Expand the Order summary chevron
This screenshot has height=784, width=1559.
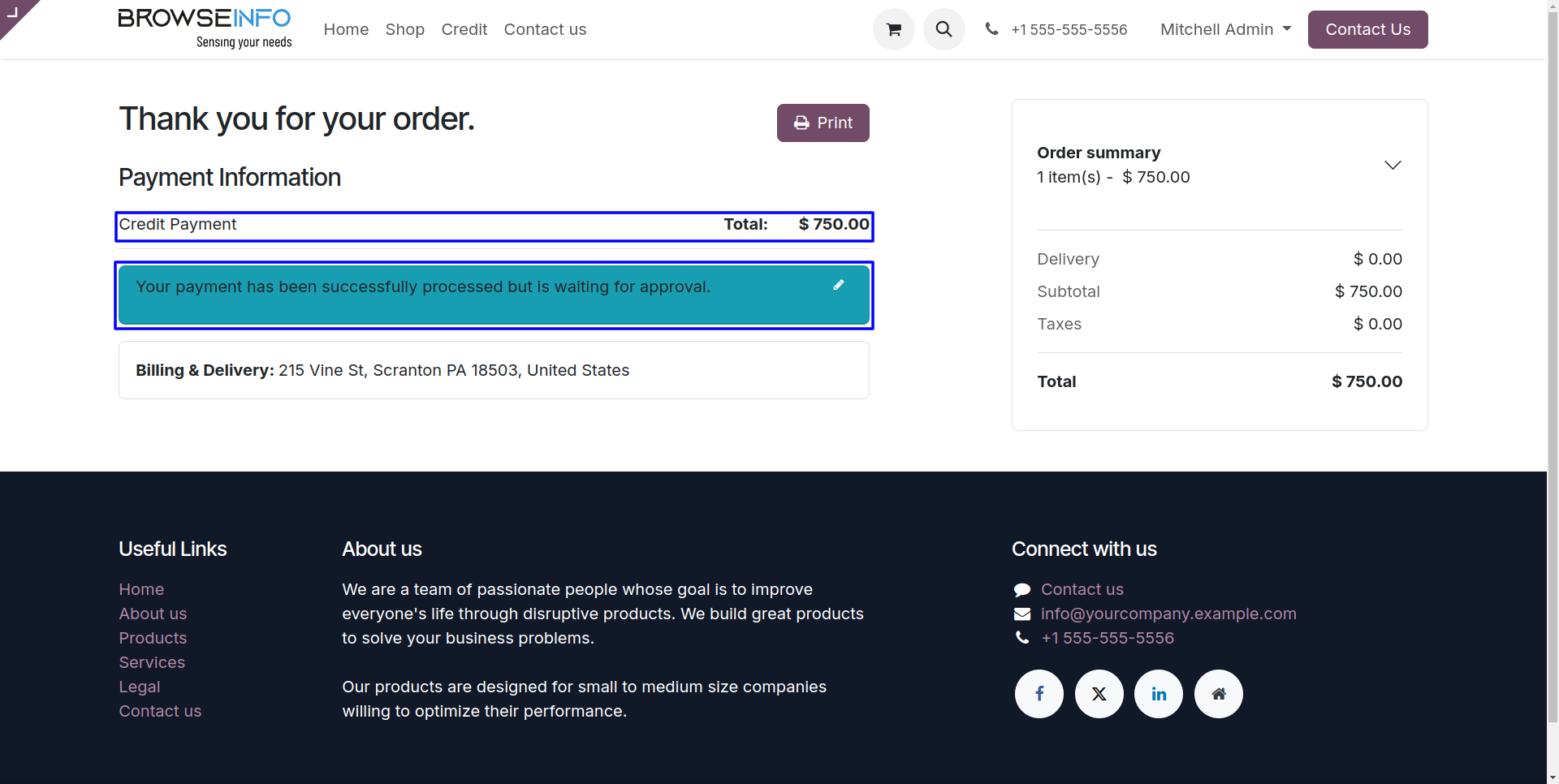point(1392,165)
